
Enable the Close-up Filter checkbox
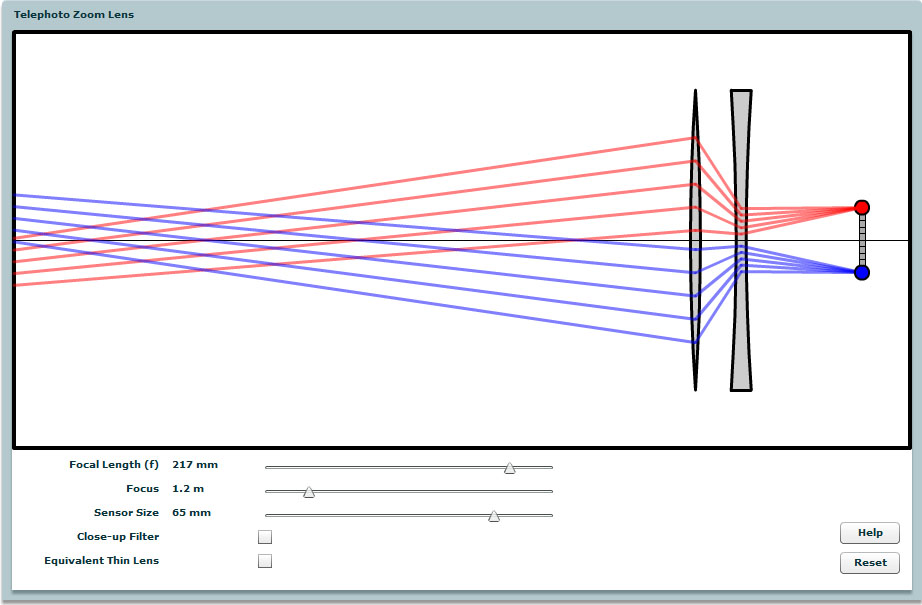pyautogui.click(x=265, y=537)
